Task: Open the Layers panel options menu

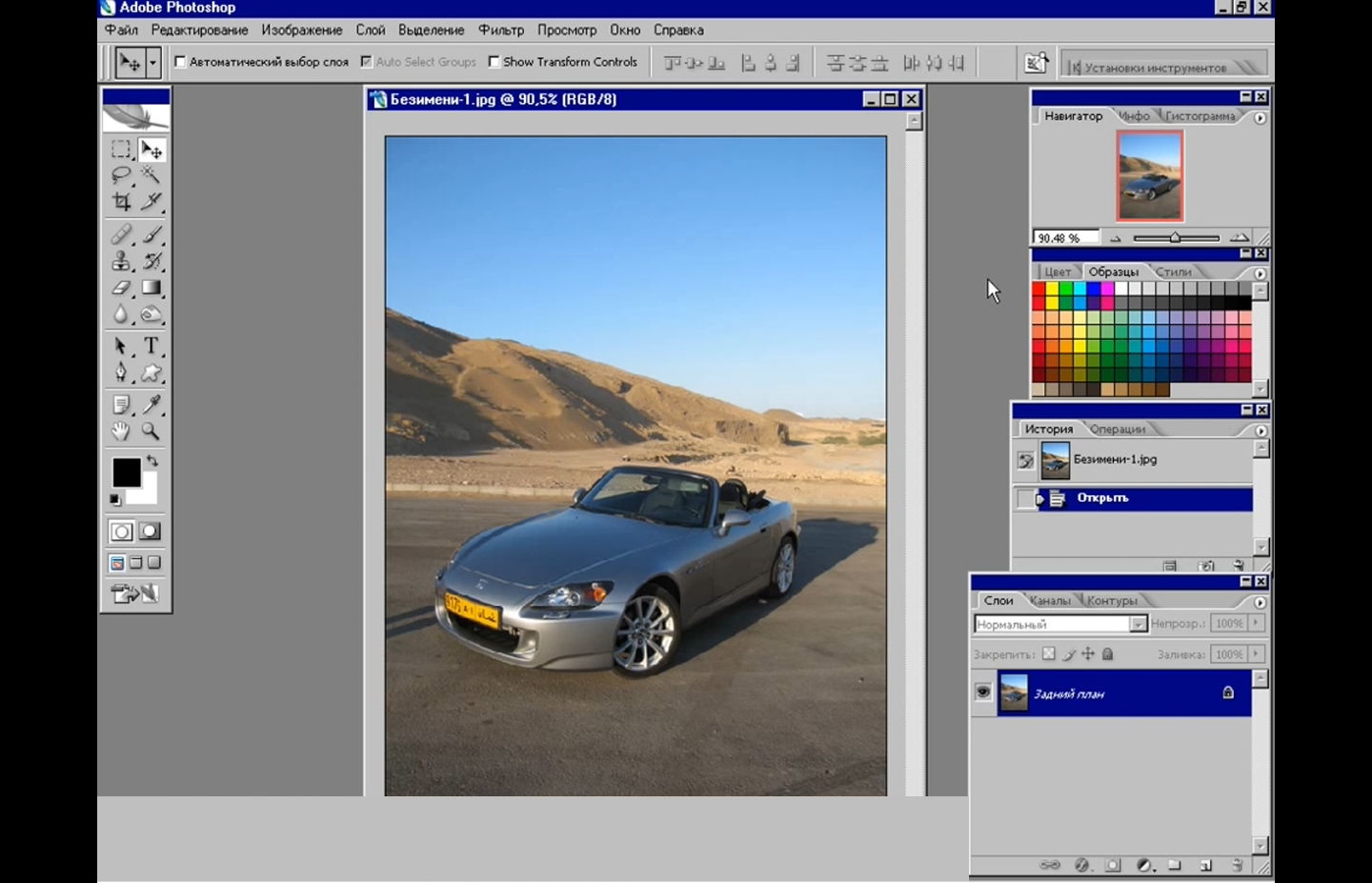Action: coord(1260,603)
